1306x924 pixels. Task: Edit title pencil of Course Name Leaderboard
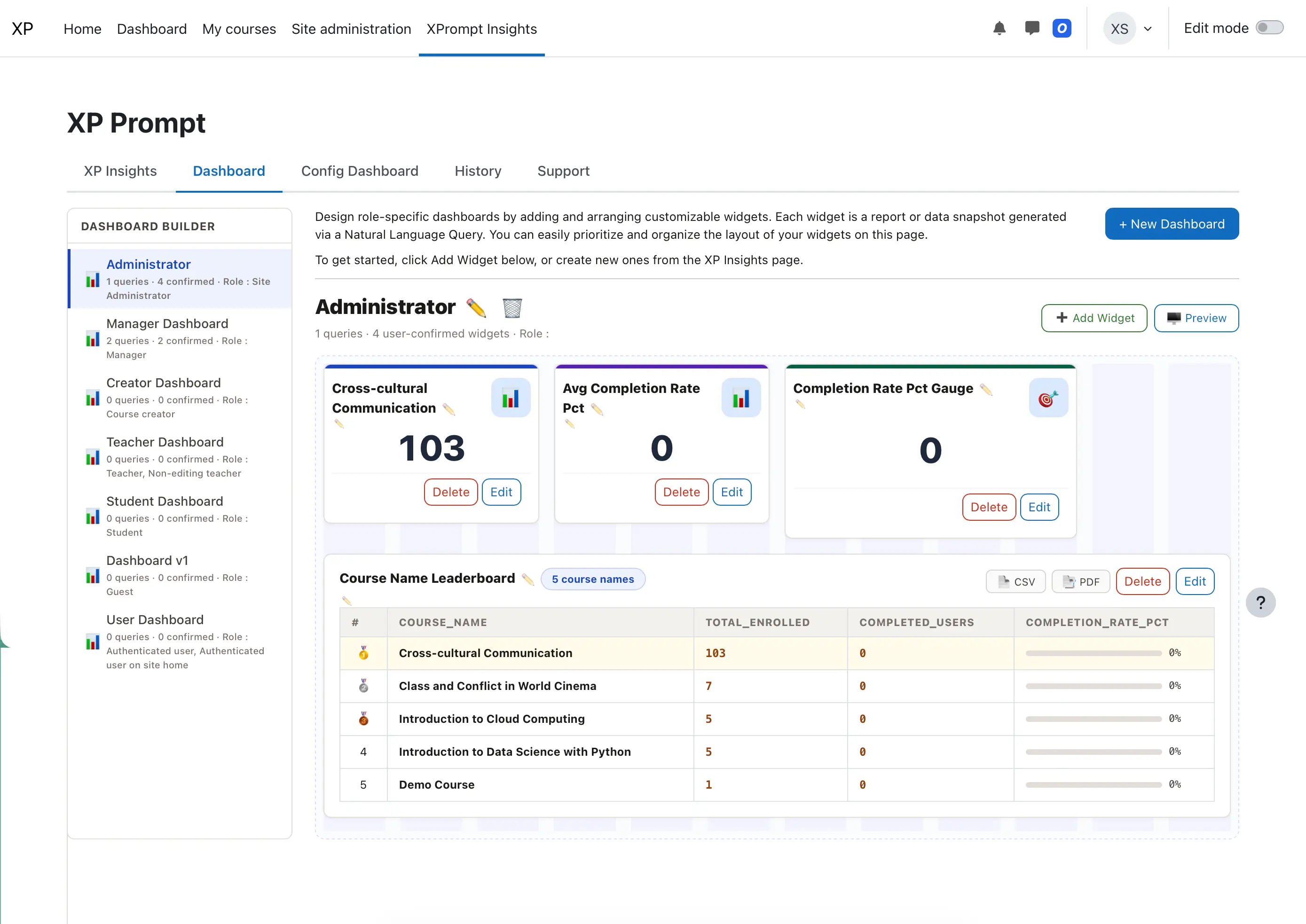coord(528,579)
